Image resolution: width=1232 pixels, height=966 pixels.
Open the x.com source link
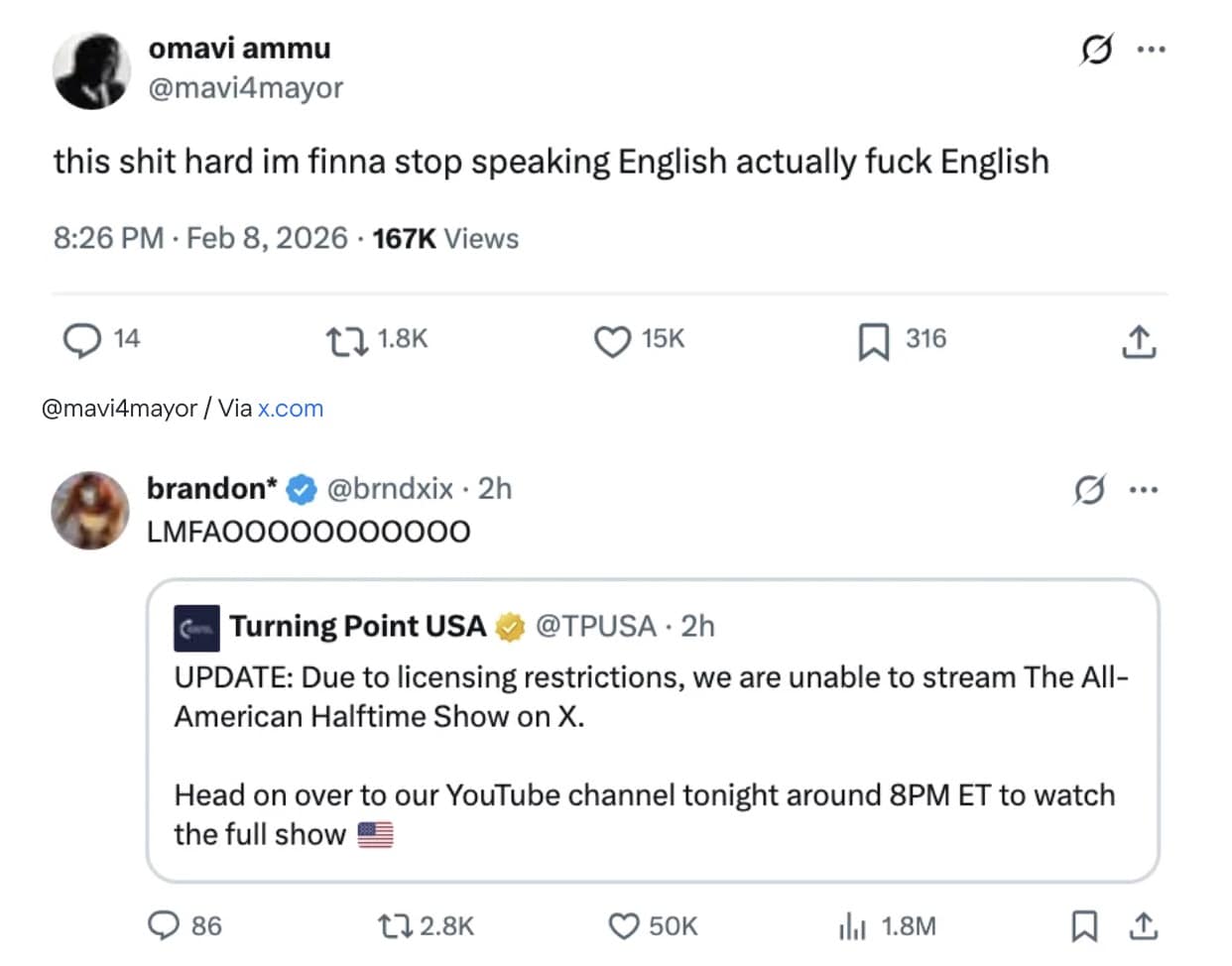[291, 409]
